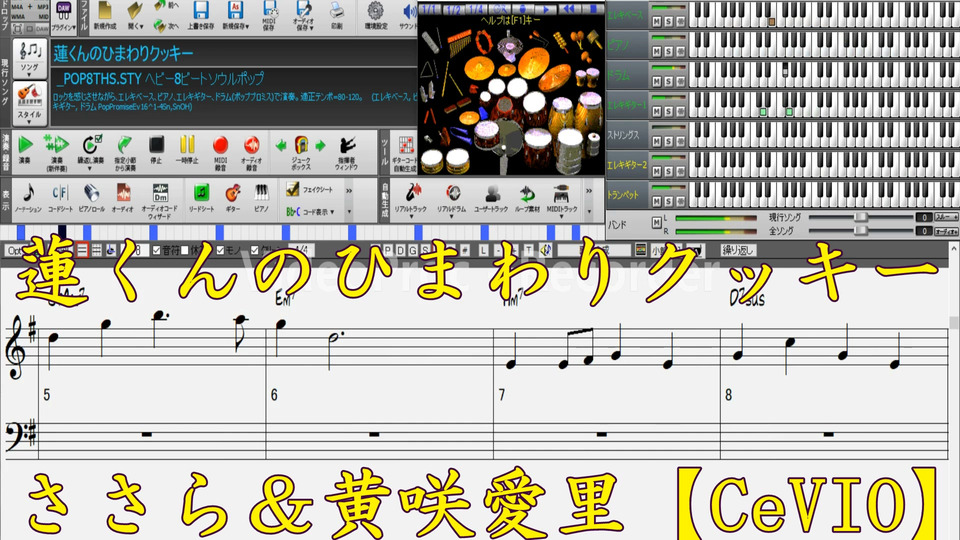This screenshot has width=960, height=540.
Task: Open the コード表示 chord display dropdown
Action: 310,212
